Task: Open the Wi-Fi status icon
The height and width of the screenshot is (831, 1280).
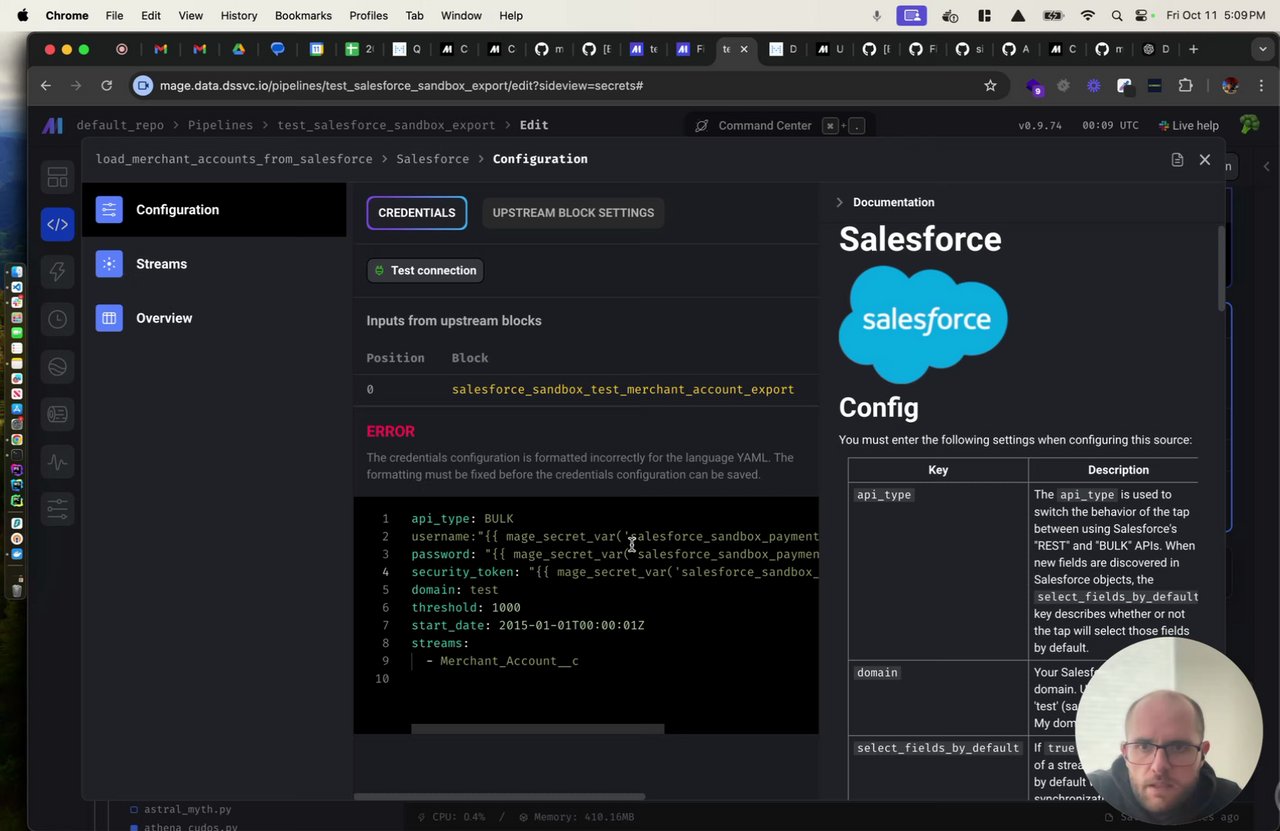Action: [1087, 16]
